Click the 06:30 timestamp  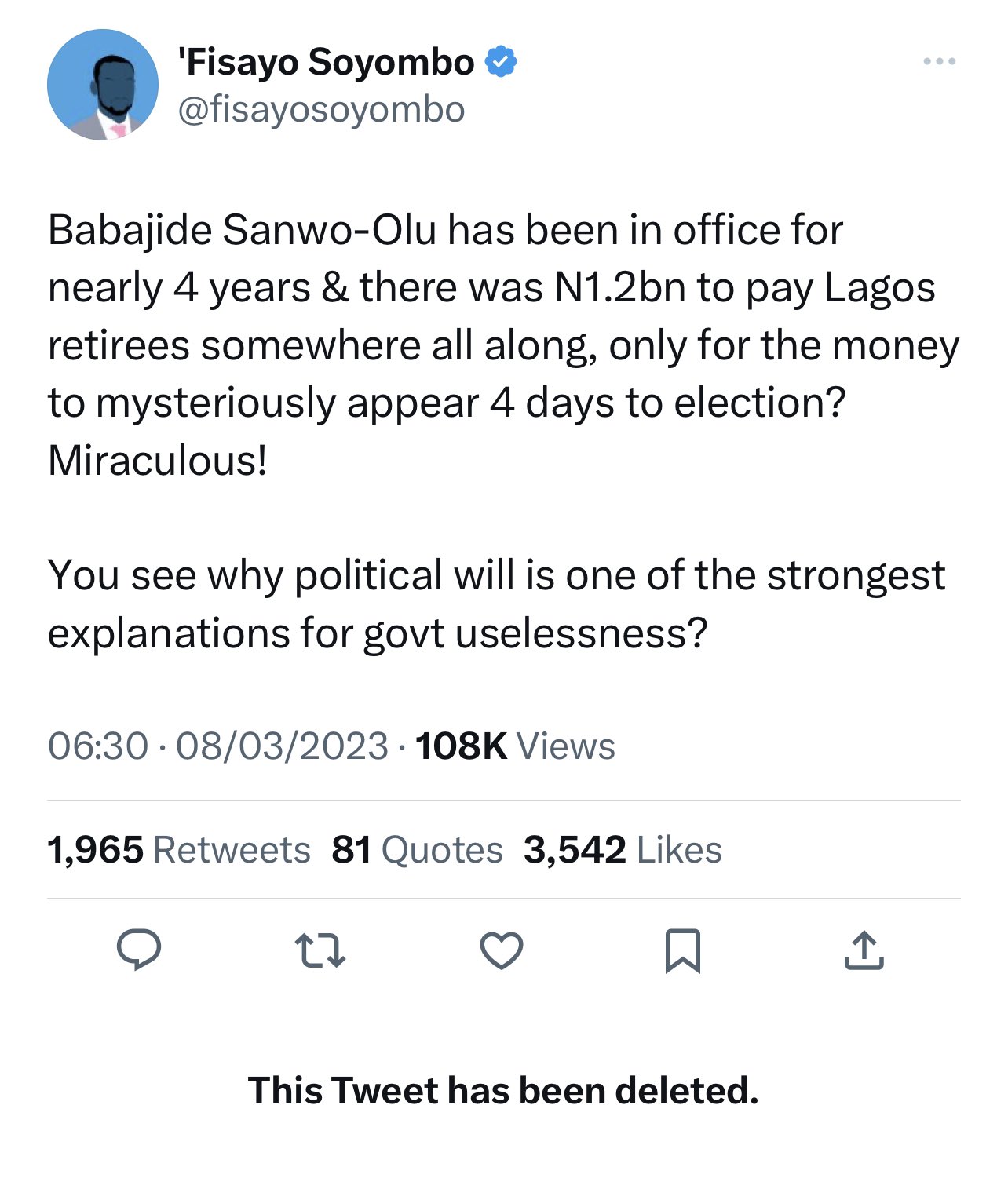(98, 746)
